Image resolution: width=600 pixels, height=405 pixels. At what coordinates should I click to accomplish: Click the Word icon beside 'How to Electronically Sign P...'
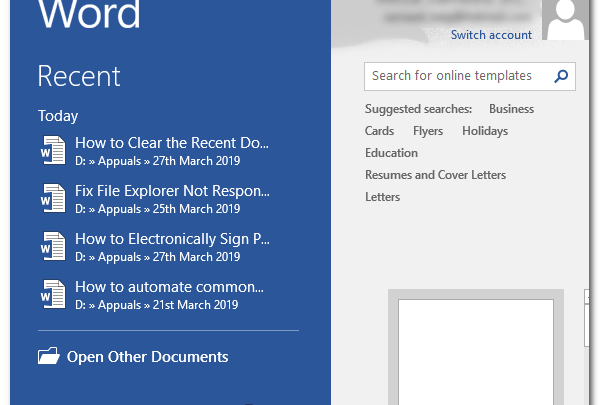(x=50, y=247)
